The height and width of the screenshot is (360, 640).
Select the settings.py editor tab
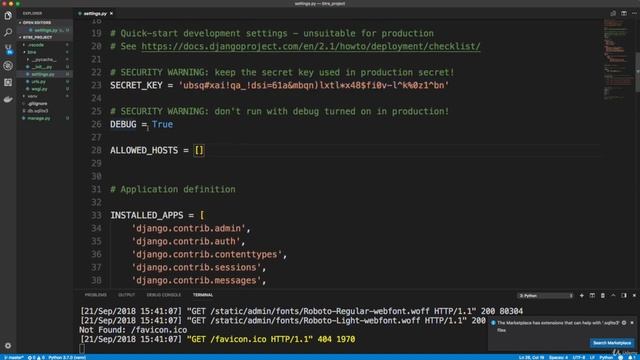coord(96,13)
